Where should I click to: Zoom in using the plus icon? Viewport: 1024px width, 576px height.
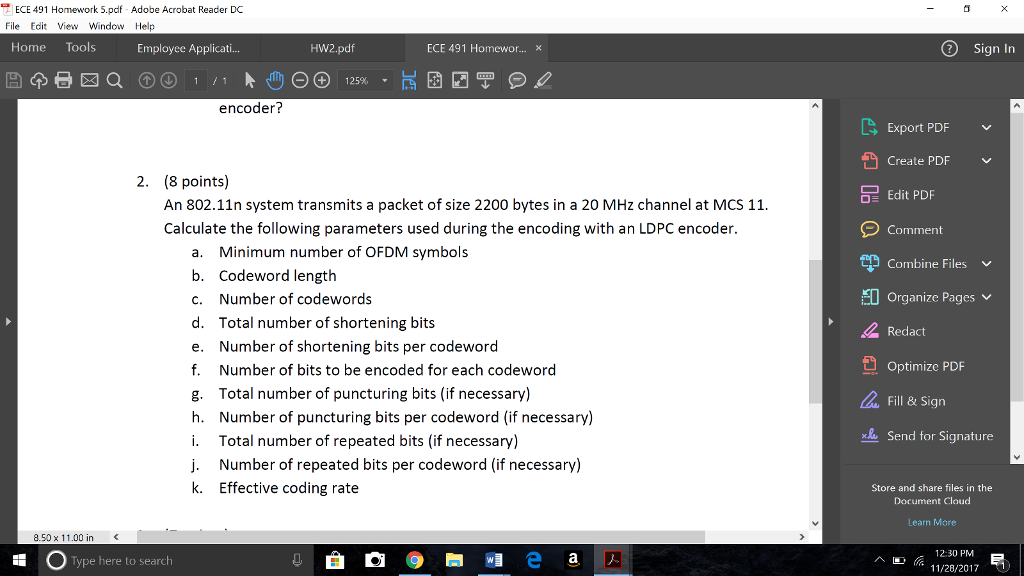(320, 80)
